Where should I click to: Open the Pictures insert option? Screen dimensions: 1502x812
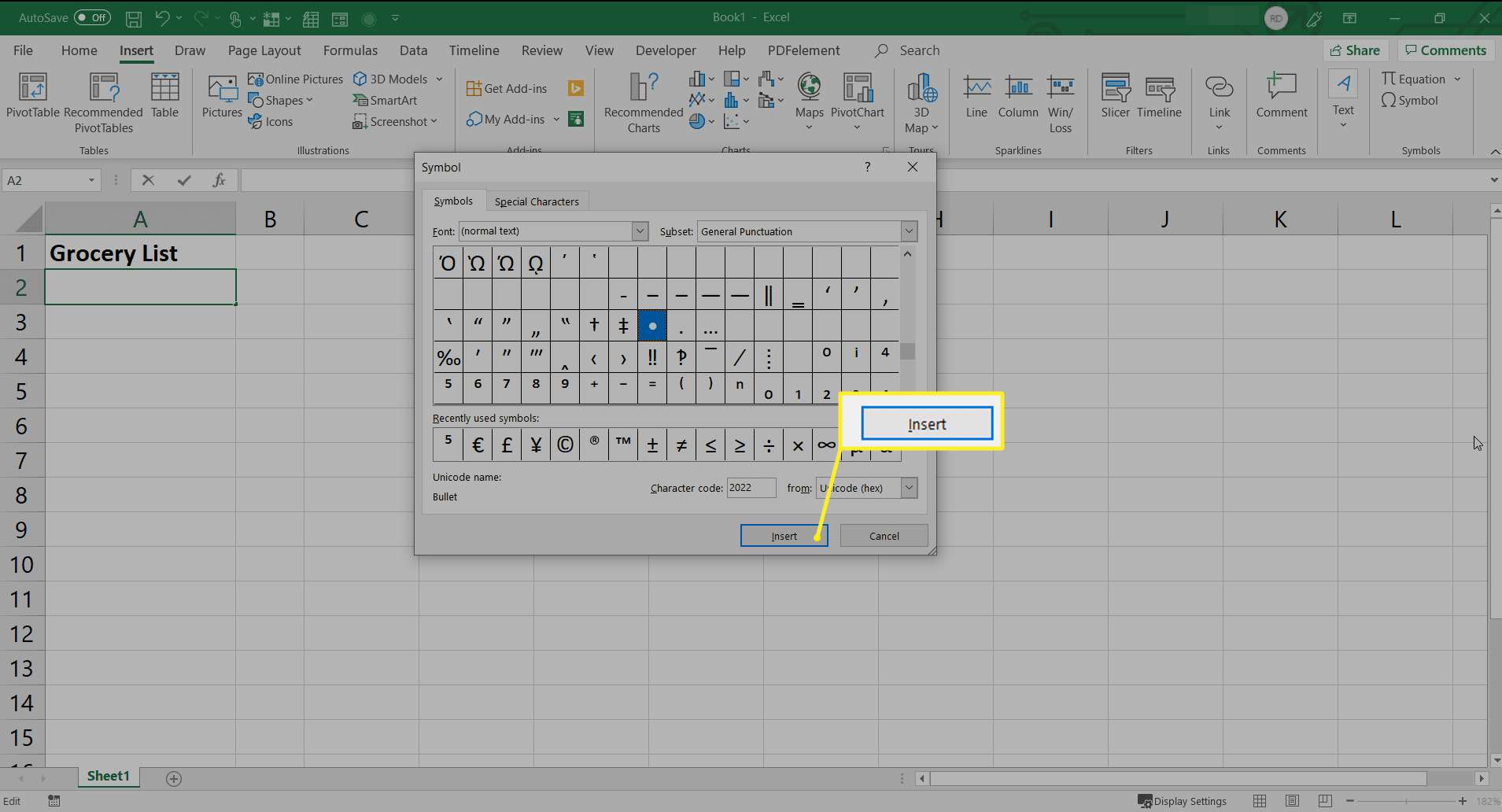(x=222, y=95)
